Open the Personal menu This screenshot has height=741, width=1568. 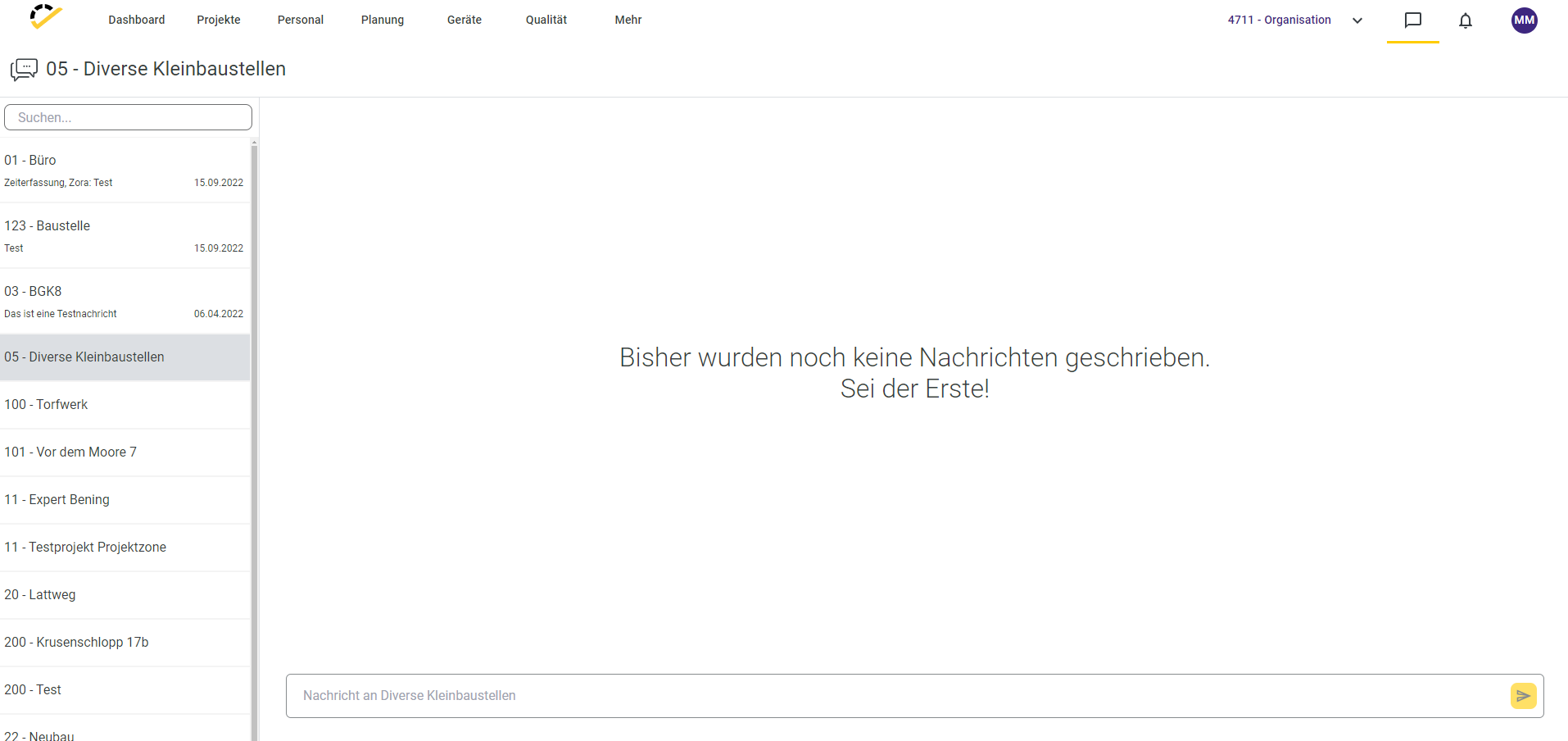pos(301,20)
